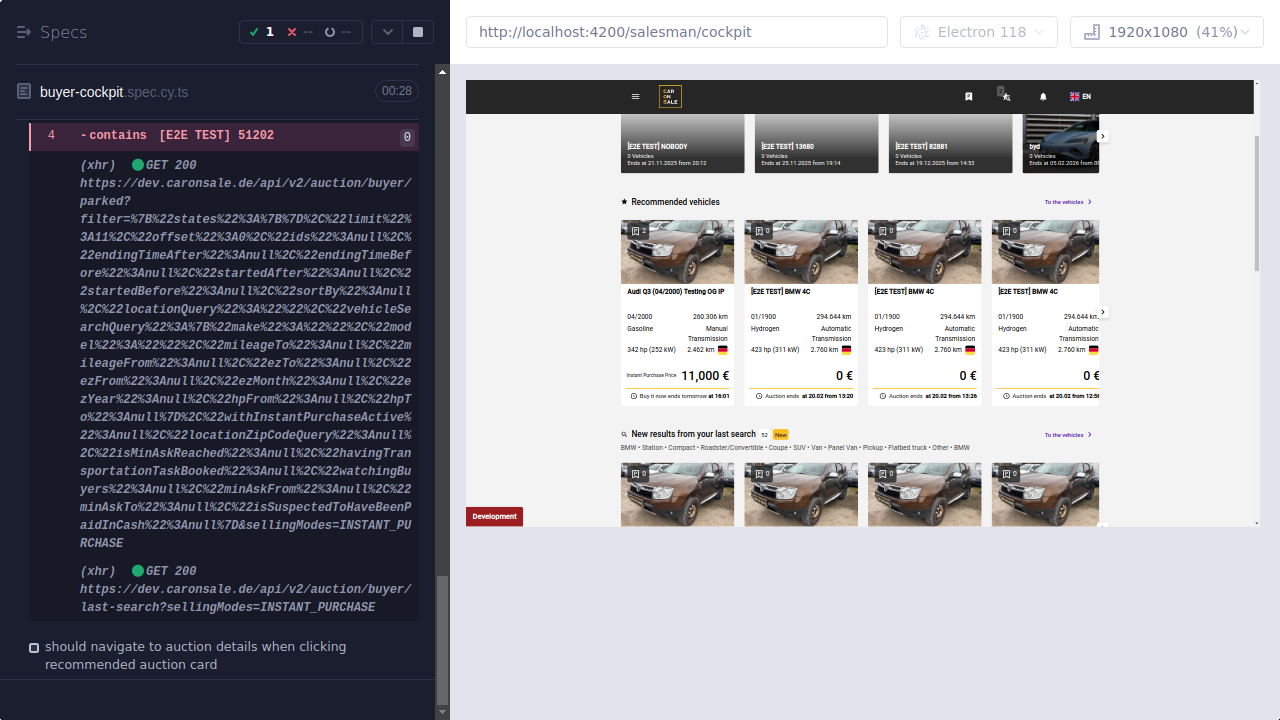The height and width of the screenshot is (720, 1280).
Task: Open the EN language selector
Action: point(1080,96)
